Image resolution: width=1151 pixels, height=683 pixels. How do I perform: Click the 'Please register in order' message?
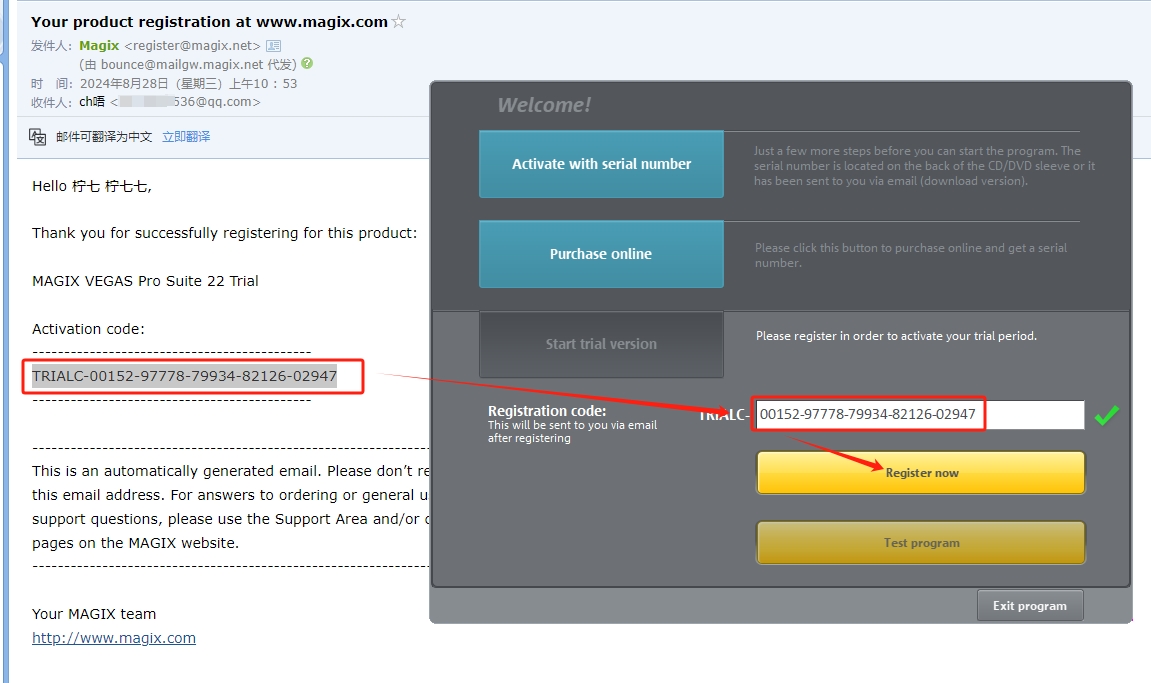[896, 336]
